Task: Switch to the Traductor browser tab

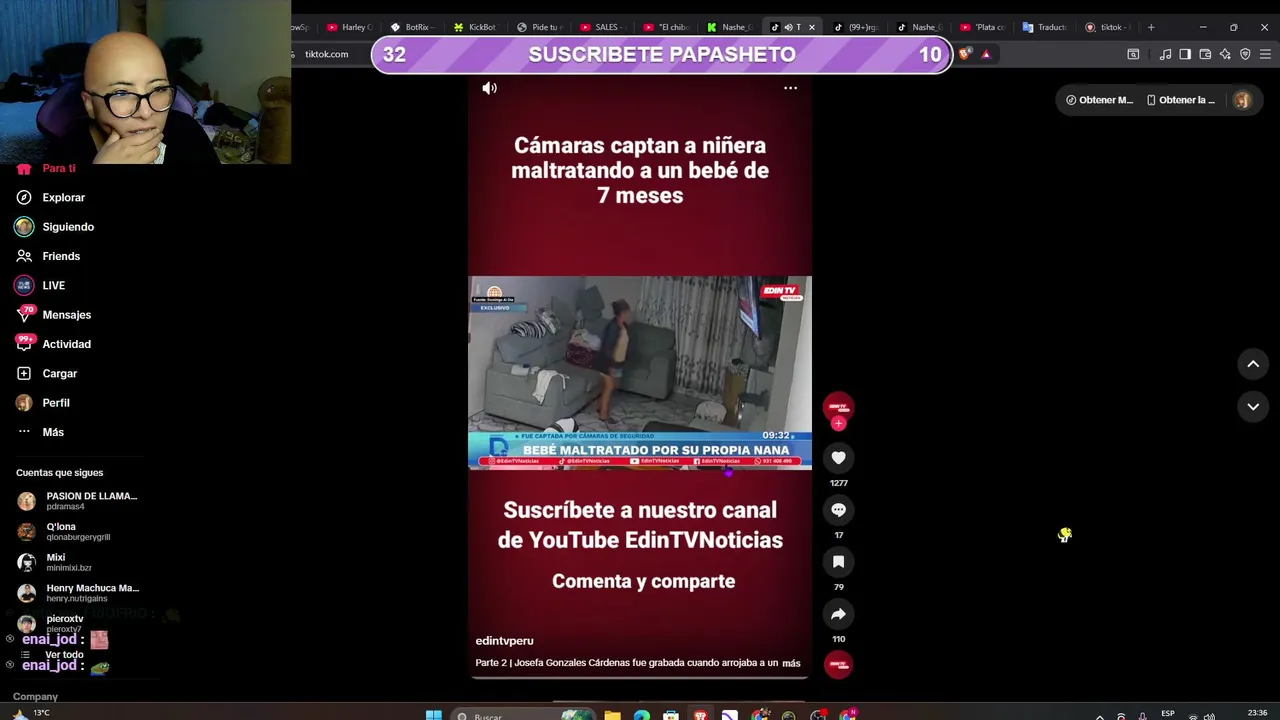Action: tap(1045, 27)
